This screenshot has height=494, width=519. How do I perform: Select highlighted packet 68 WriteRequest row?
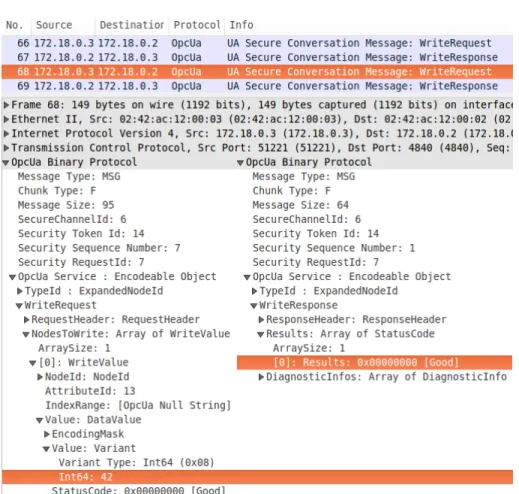coord(257,72)
